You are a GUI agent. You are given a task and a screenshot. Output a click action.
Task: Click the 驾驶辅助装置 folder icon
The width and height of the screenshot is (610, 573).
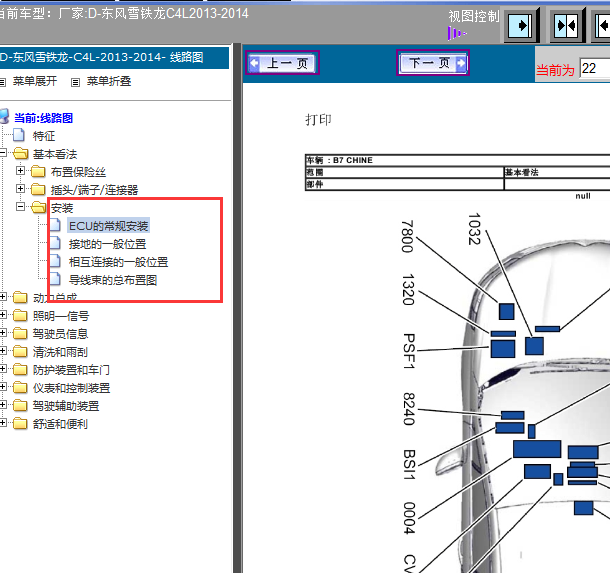coord(20,405)
